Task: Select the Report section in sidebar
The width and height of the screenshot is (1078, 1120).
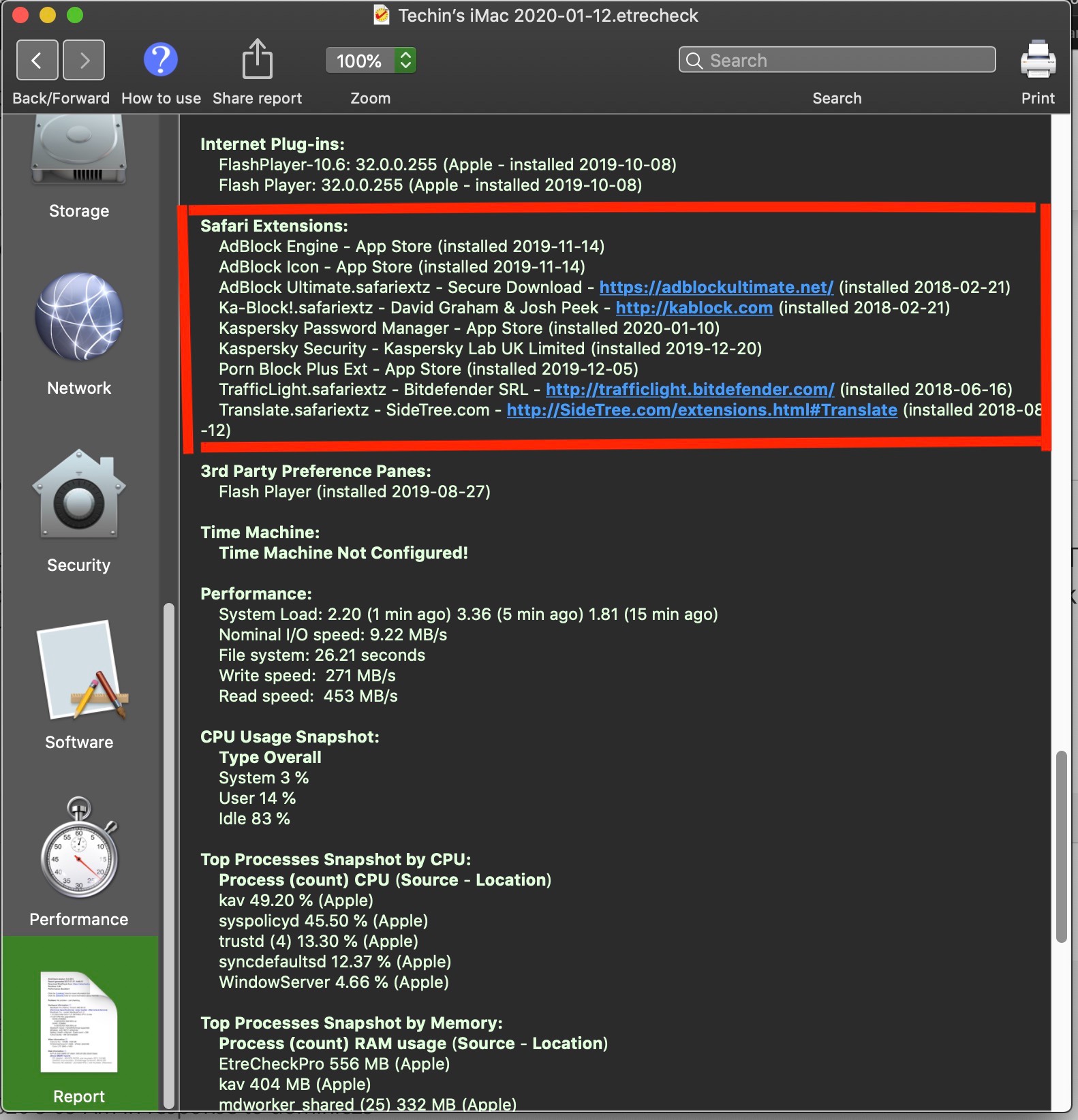Action: (x=79, y=1023)
